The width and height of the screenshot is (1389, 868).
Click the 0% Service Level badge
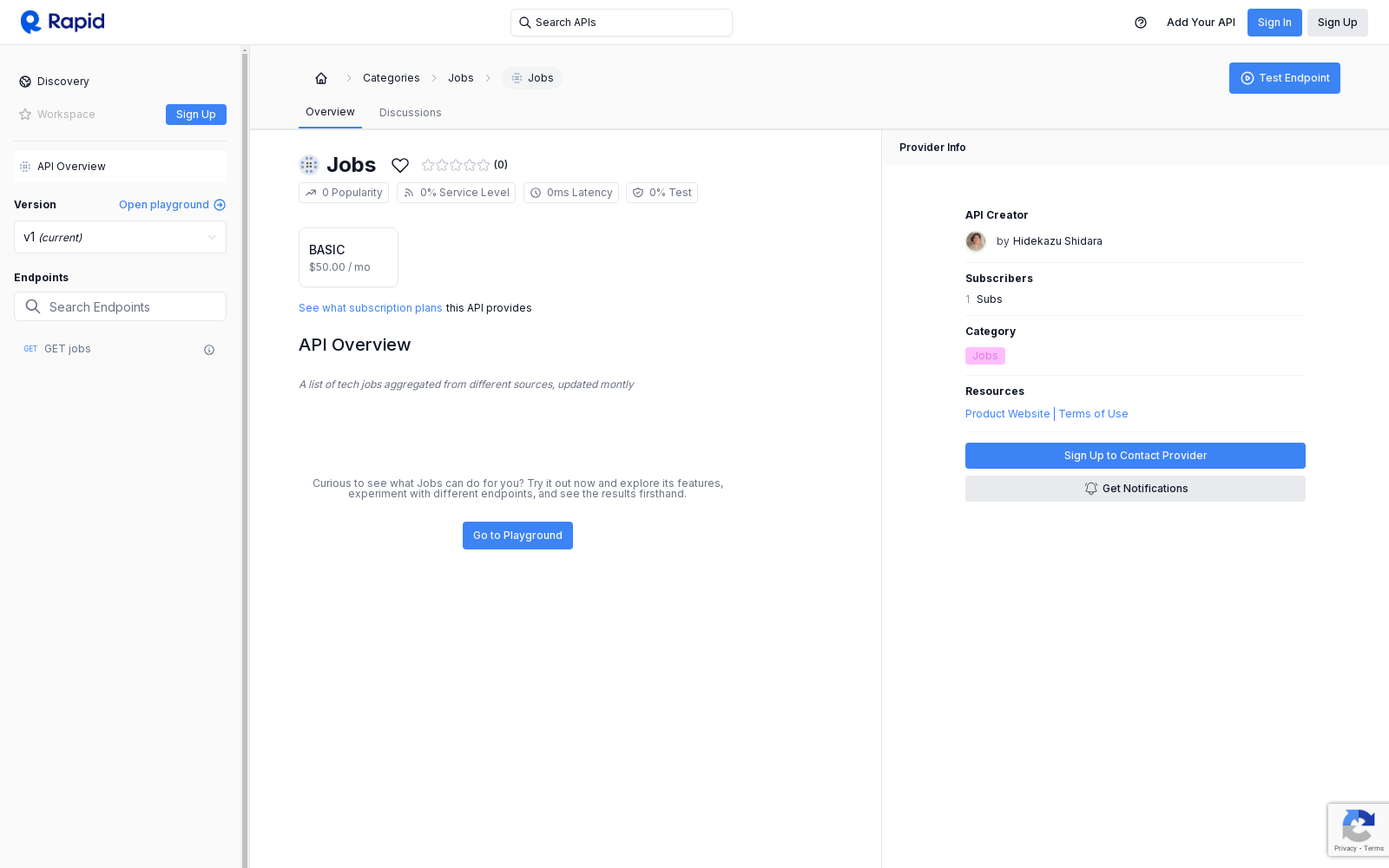point(456,193)
